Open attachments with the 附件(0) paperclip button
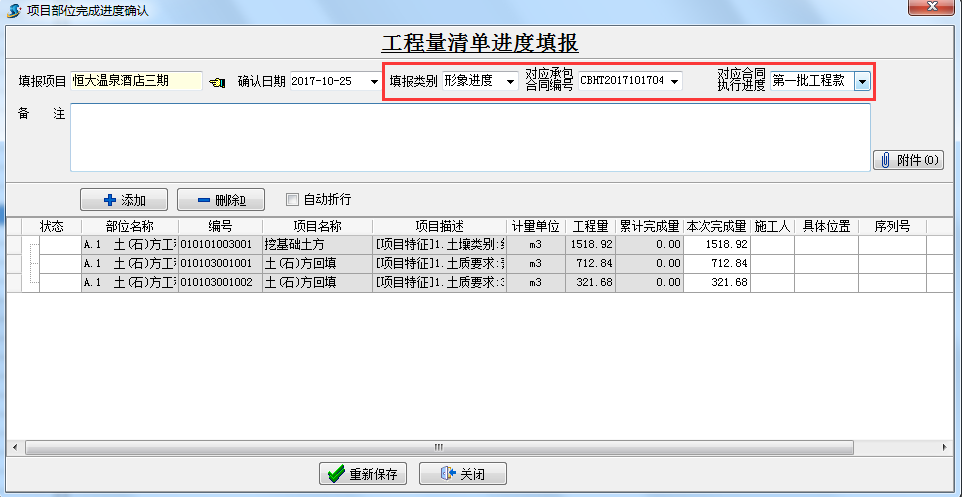 point(908,160)
